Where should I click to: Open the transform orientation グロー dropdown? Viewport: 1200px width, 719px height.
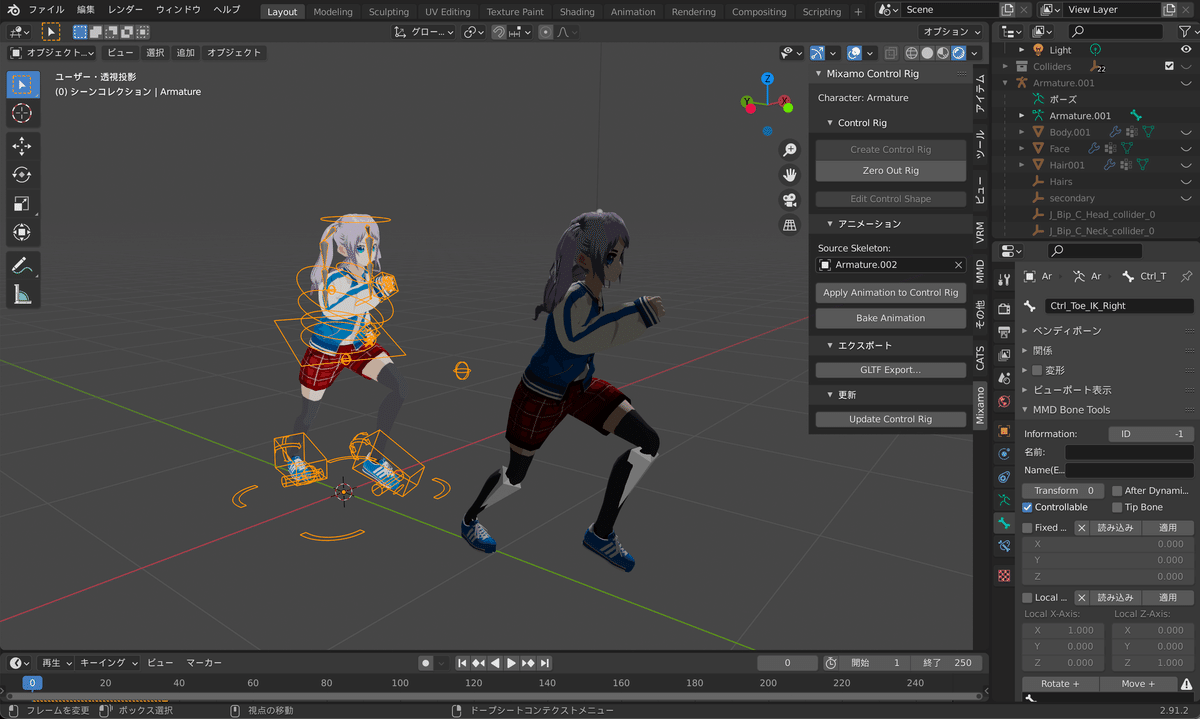click(x=426, y=32)
